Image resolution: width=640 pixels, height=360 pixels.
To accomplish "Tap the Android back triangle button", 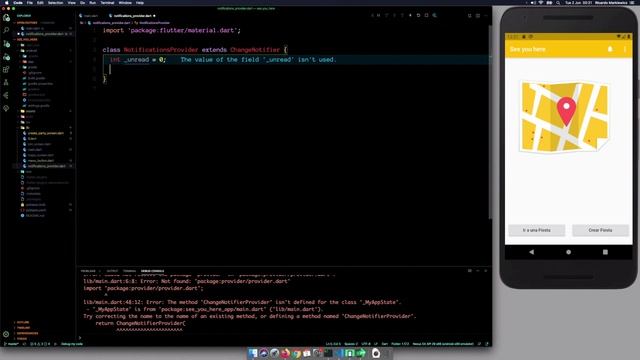I will [531, 252].
